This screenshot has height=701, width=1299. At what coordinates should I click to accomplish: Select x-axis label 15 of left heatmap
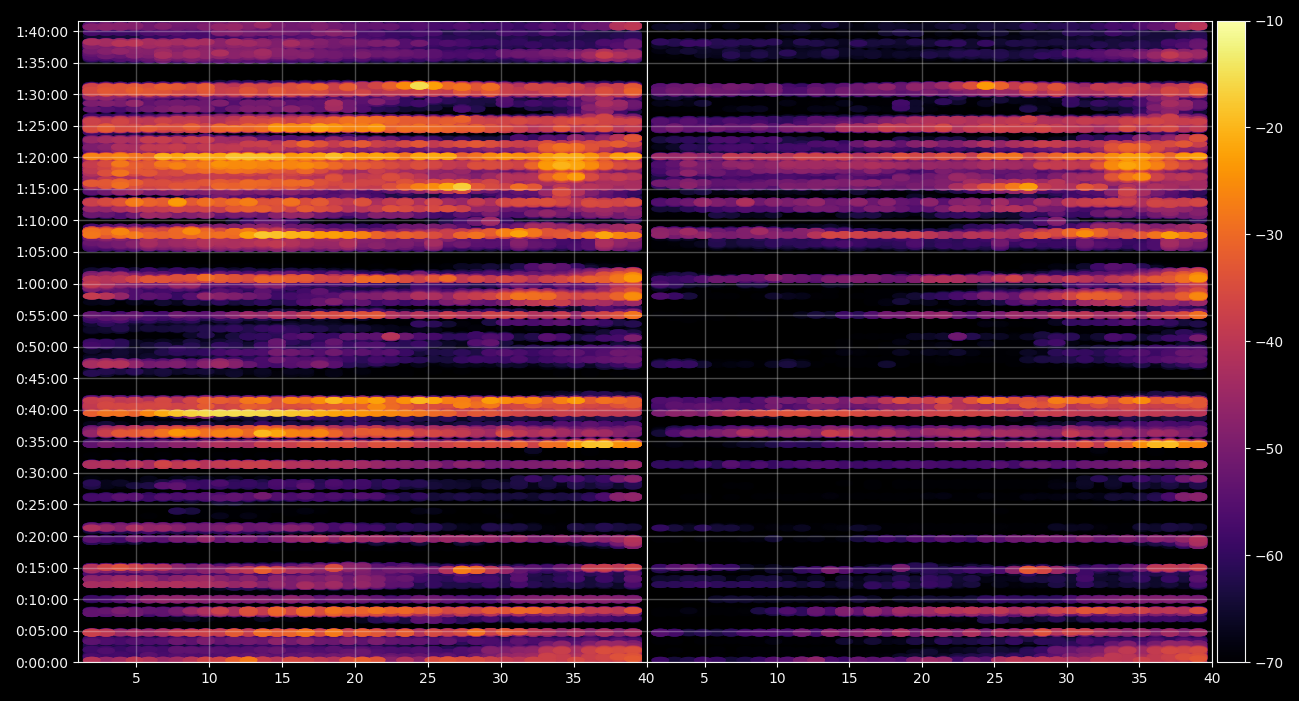point(282,678)
